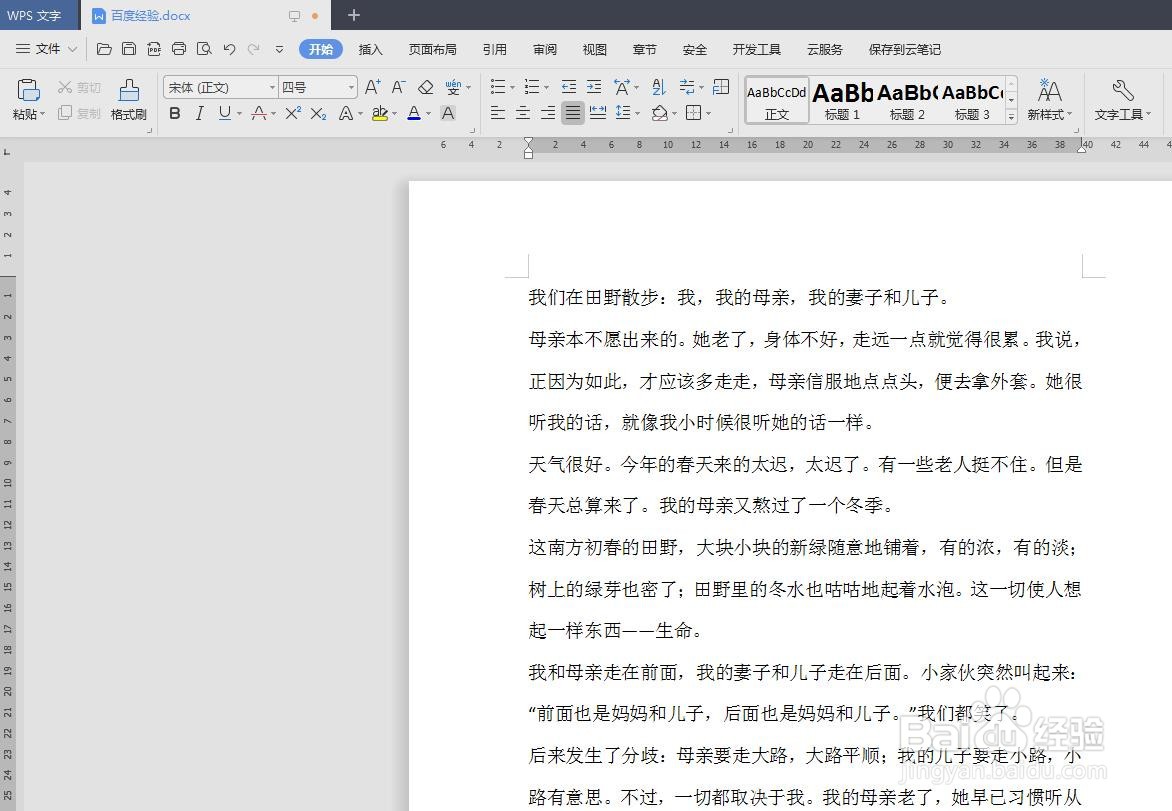This screenshot has width=1172, height=811.
Task: Open the 云服务 tab
Action: (824, 49)
